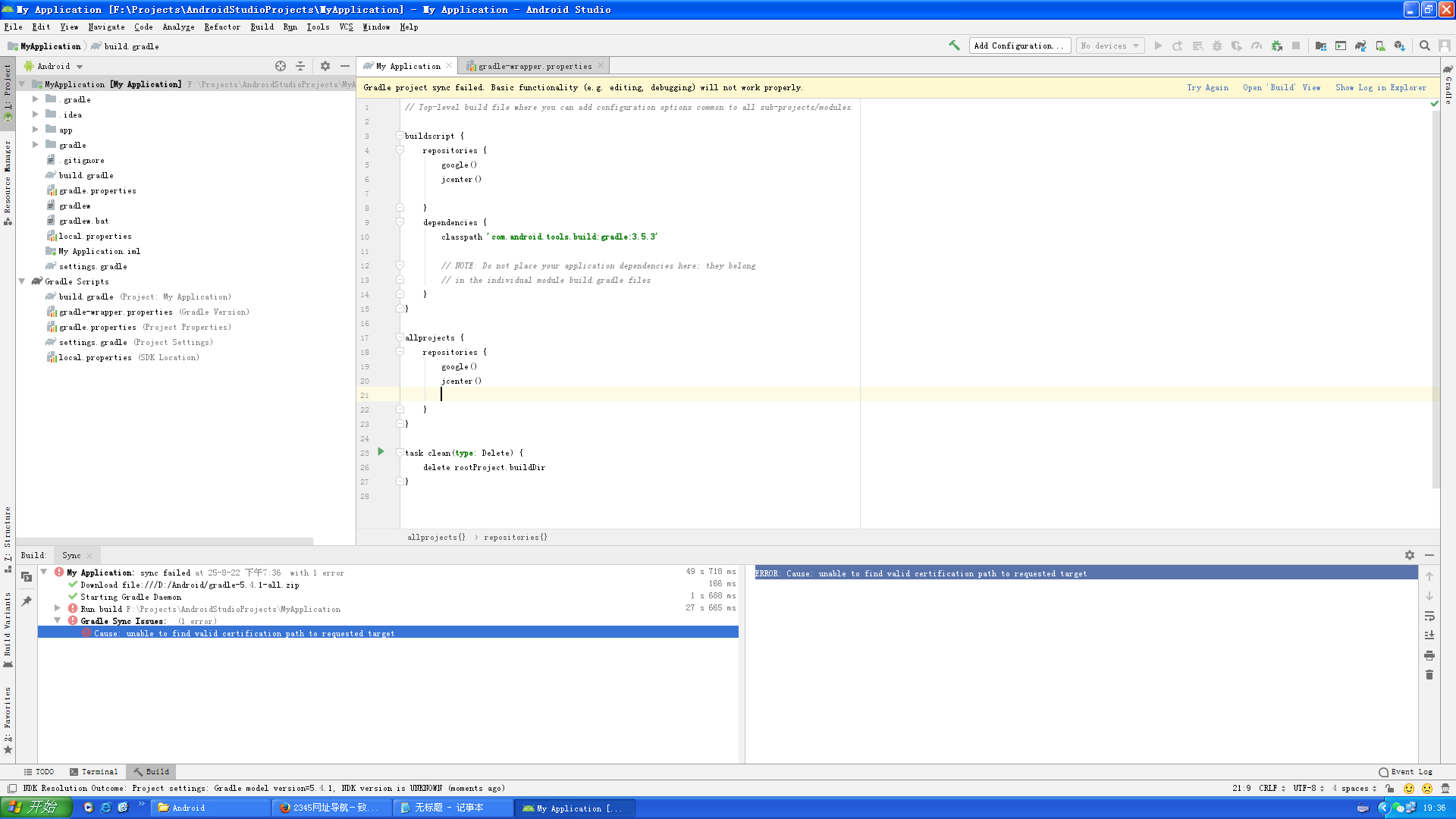1456x819 pixels.
Task: Click Show Log in Explorer link
Action: pyautogui.click(x=1381, y=88)
